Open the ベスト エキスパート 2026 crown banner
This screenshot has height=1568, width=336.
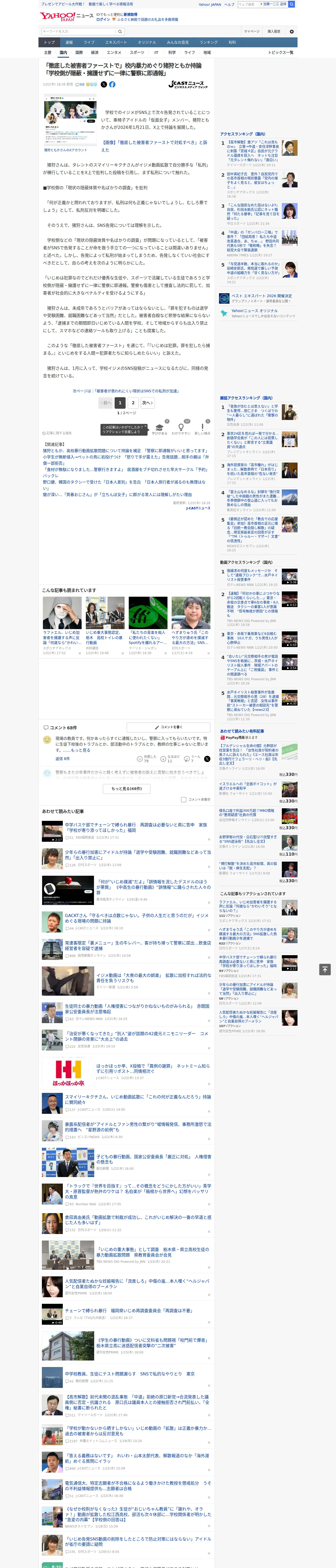[259, 298]
